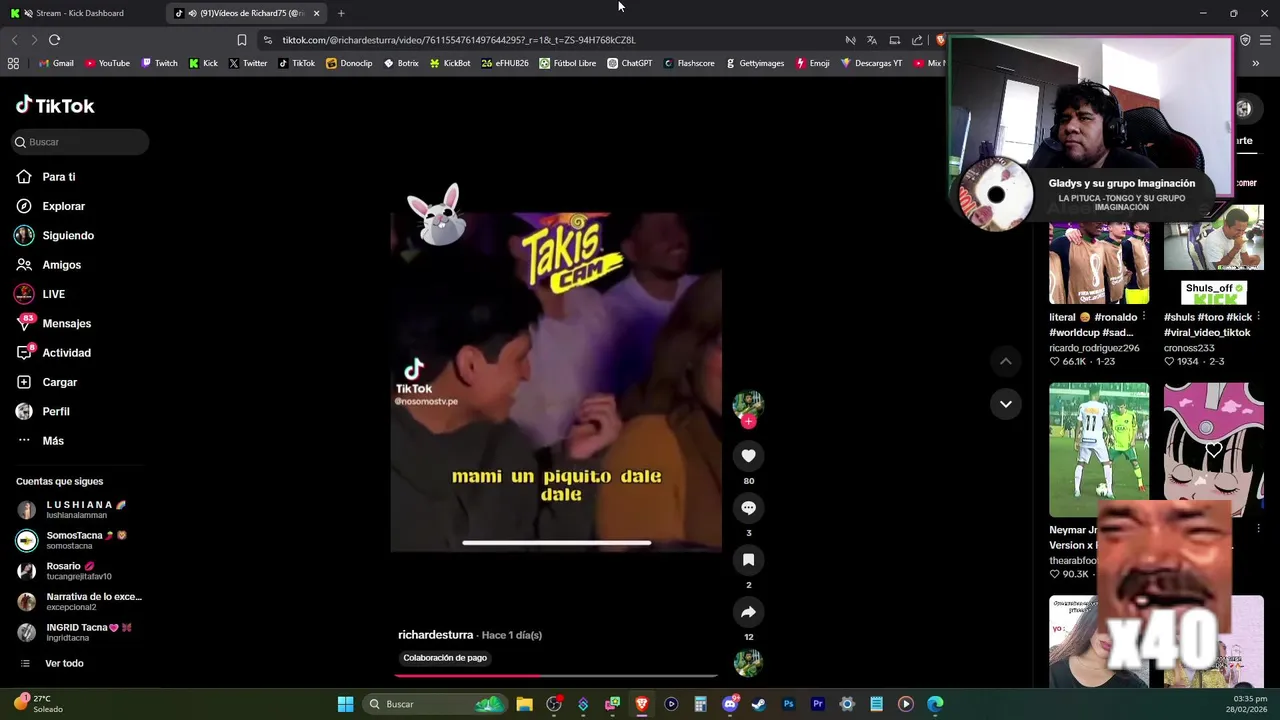
Task: Open Photoshop from taskbar
Action: point(788,704)
